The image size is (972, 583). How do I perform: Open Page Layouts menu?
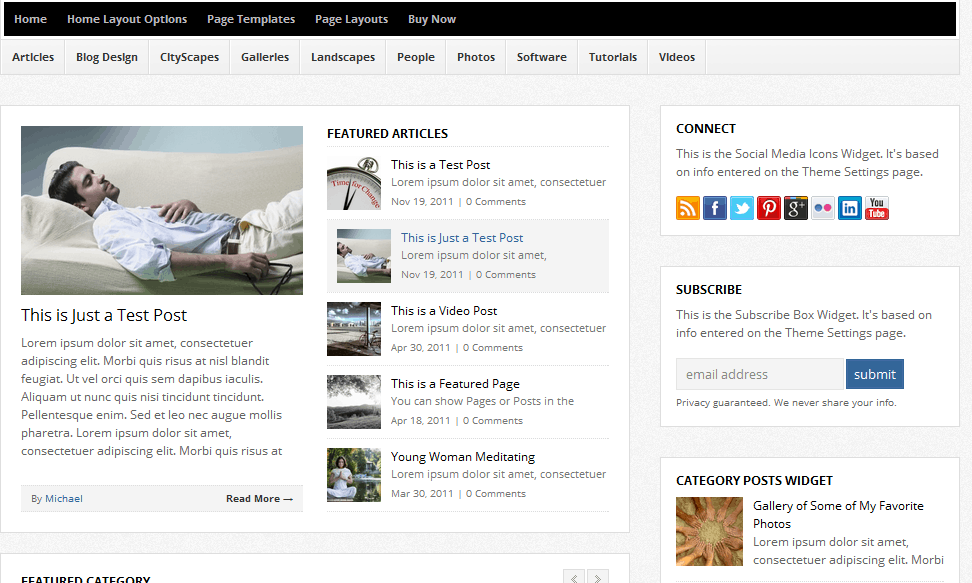point(351,19)
